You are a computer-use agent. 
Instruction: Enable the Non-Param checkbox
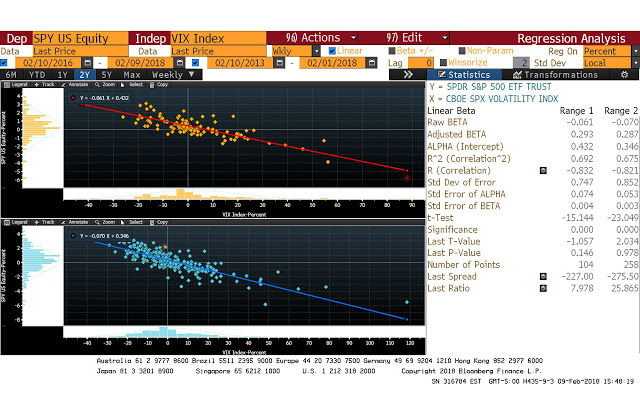click(462, 51)
